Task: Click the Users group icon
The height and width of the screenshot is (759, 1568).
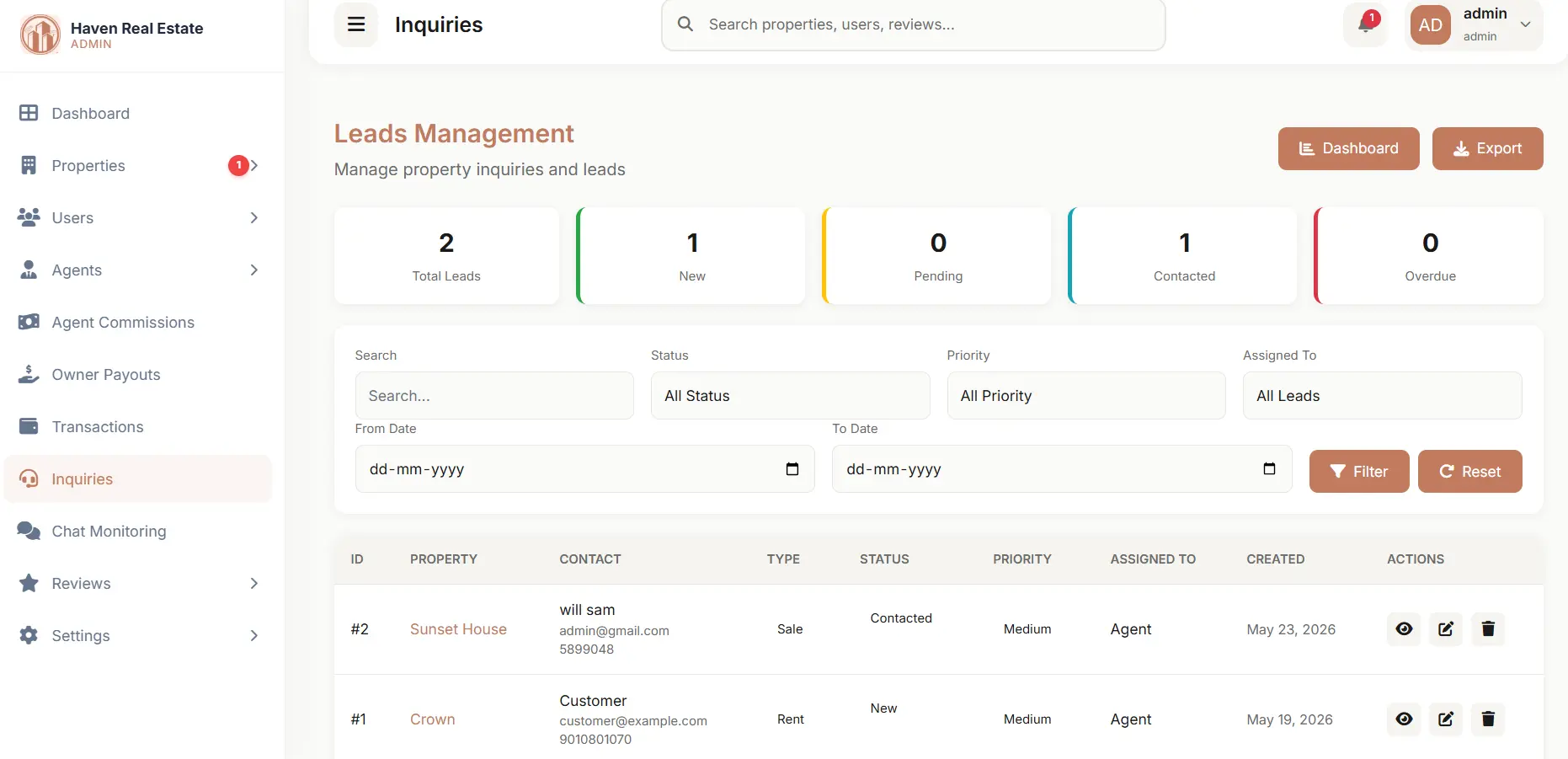Action: pos(29,217)
